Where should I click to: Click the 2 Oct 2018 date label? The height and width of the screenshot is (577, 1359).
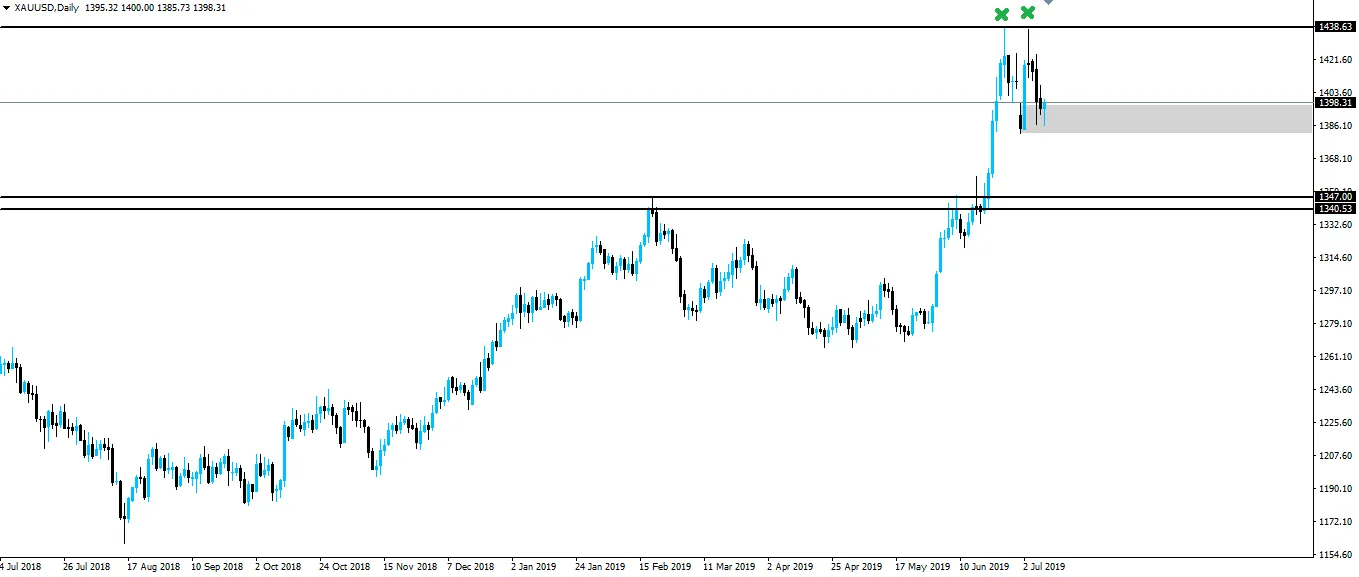pyautogui.click(x=278, y=566)
